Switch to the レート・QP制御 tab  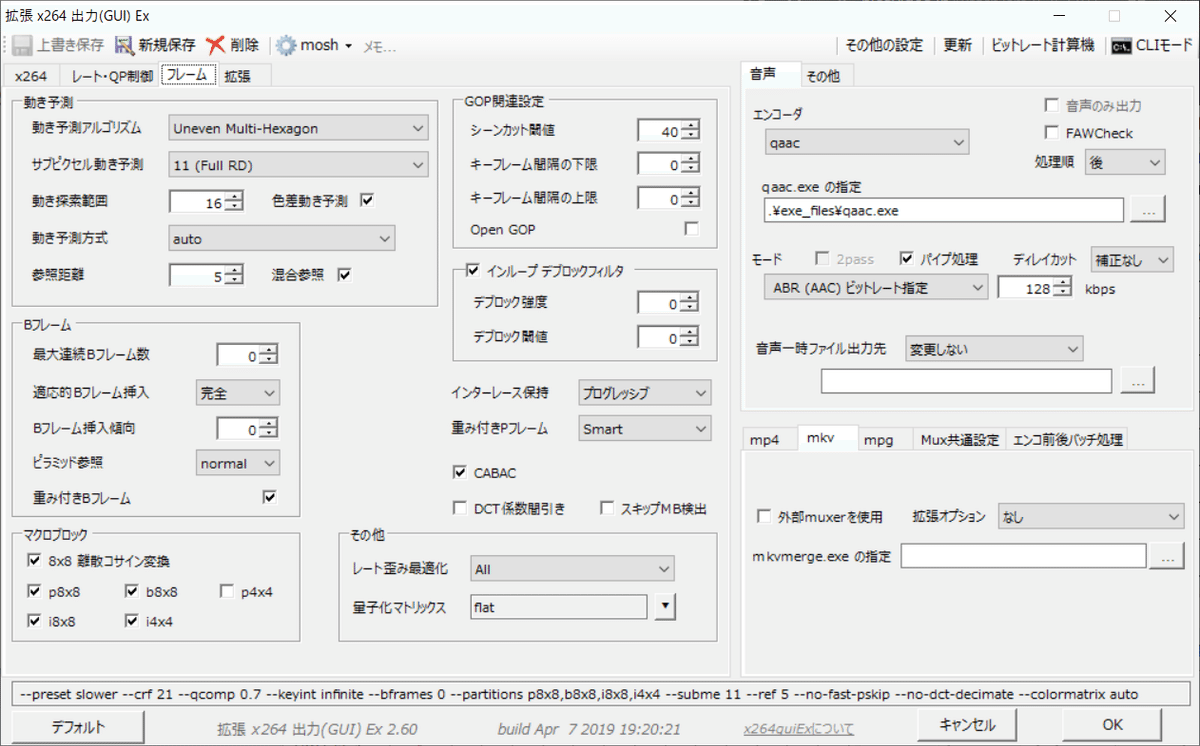coord(112,76)
